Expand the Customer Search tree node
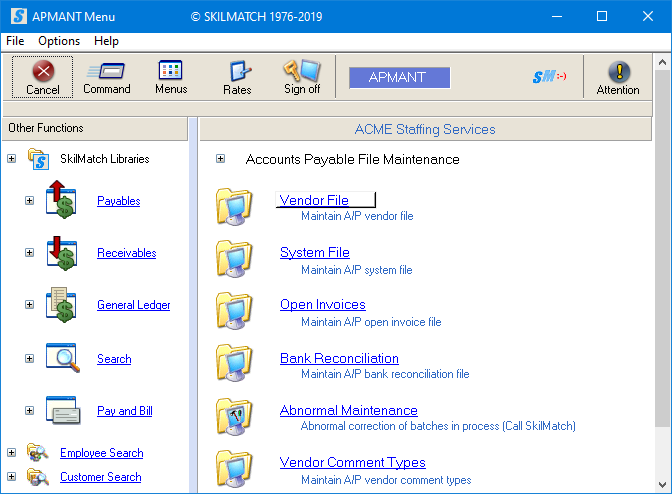Image resolution: width=672 pixels, height=494 pixels. click(12, 476)
